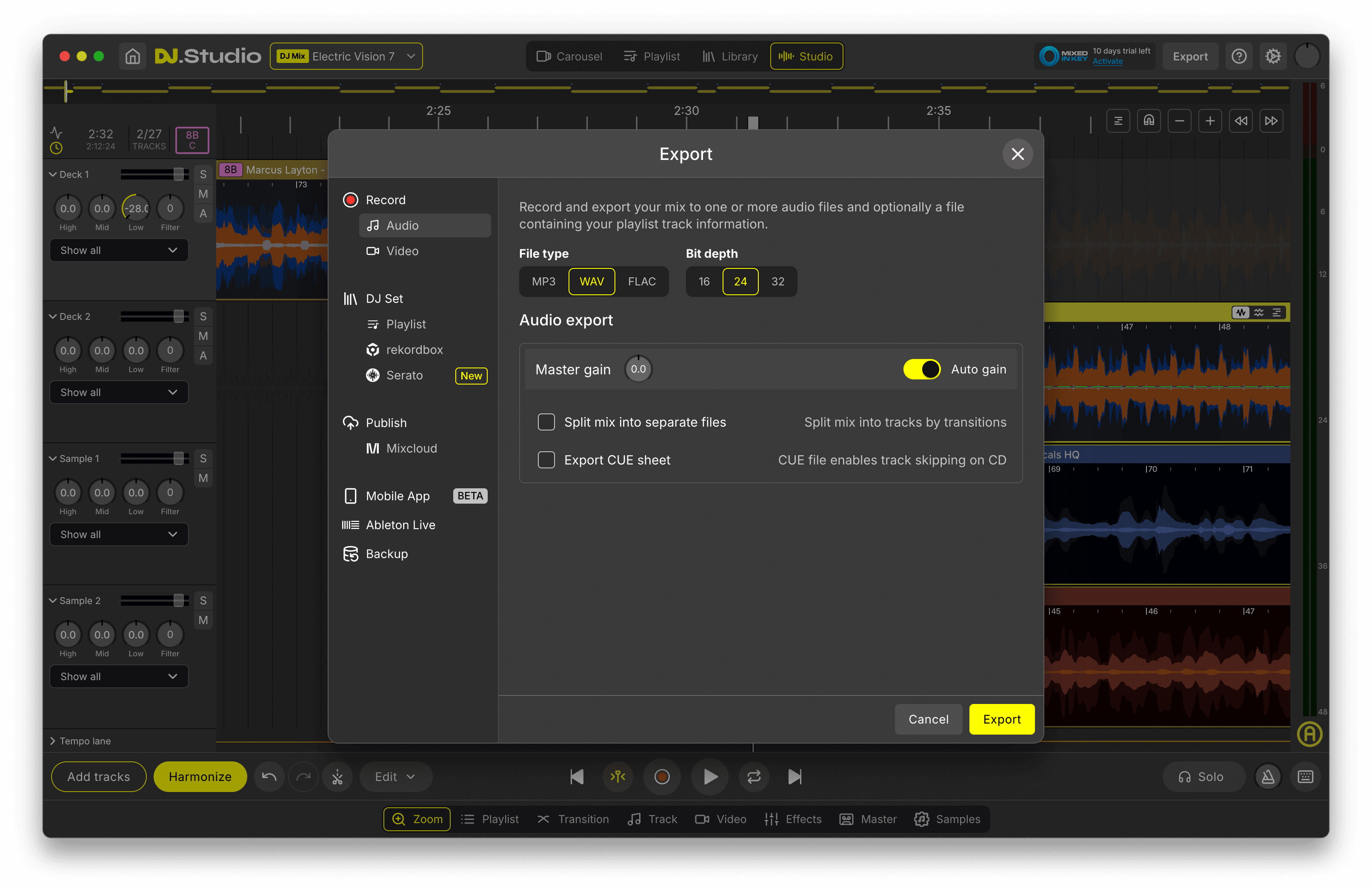
Task: Choose WAV file type
Action: (592, 281)
